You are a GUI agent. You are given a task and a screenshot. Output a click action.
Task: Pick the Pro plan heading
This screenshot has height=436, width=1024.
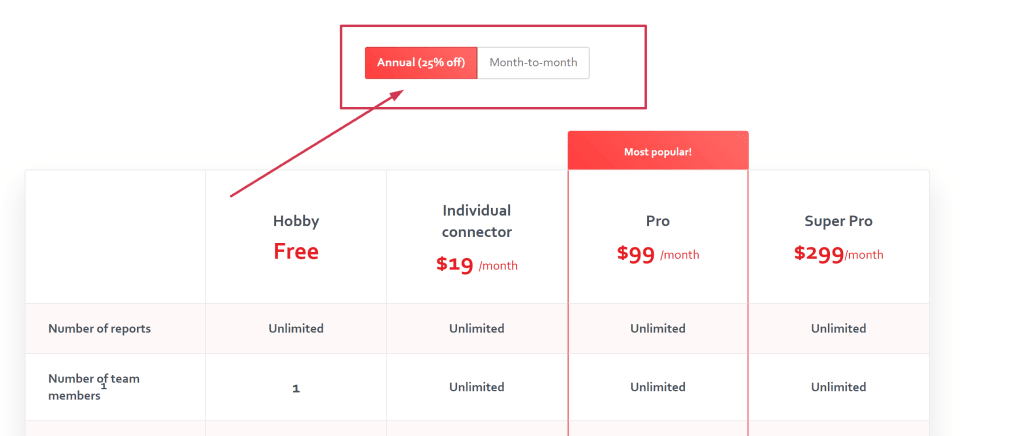tap(658, 221)
